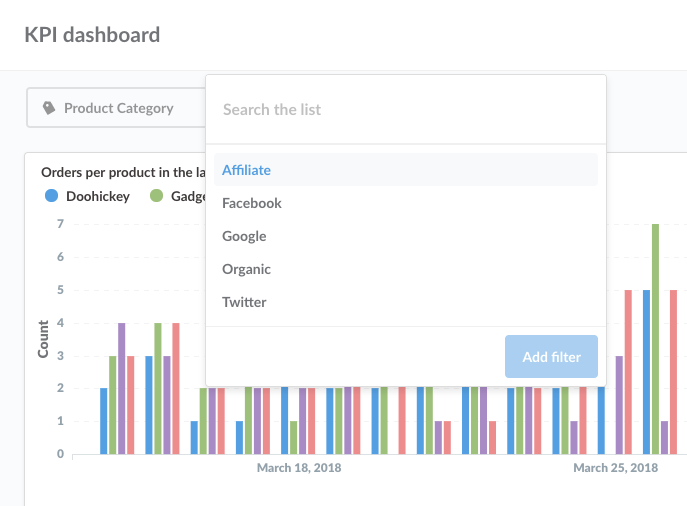Pick Google from the source options
This screenshot has width=687, height=506.
(x=244, y=236)
